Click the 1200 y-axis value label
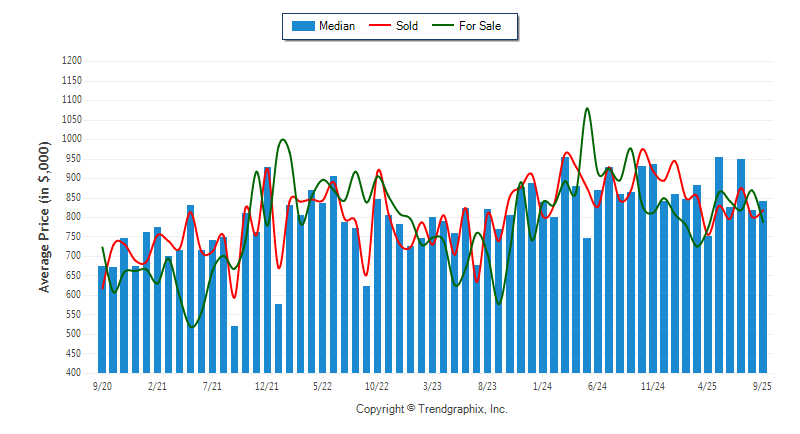Viewport: 800px width, 434px height. pos(72,61)
